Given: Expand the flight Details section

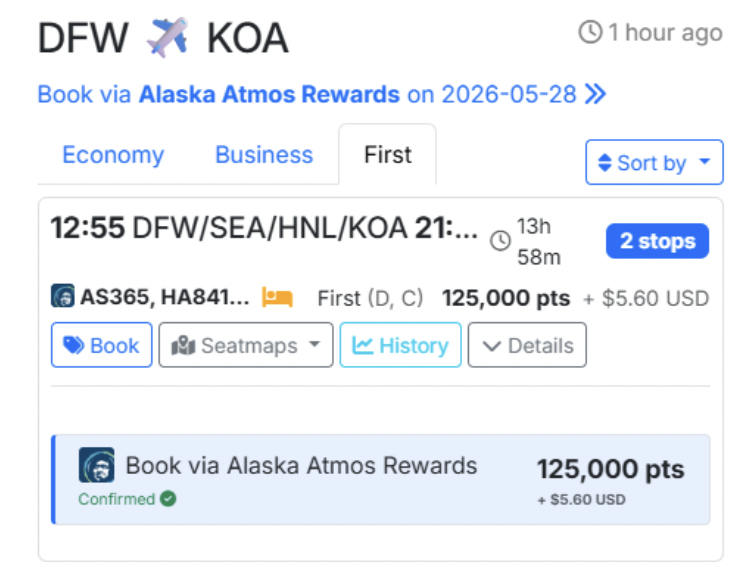Looking at the screenshot, I should point(527,345).
